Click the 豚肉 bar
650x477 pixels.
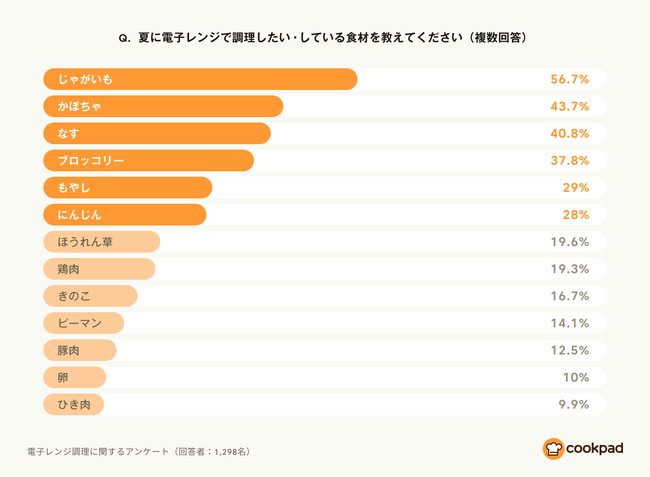(x=80, y=350)
